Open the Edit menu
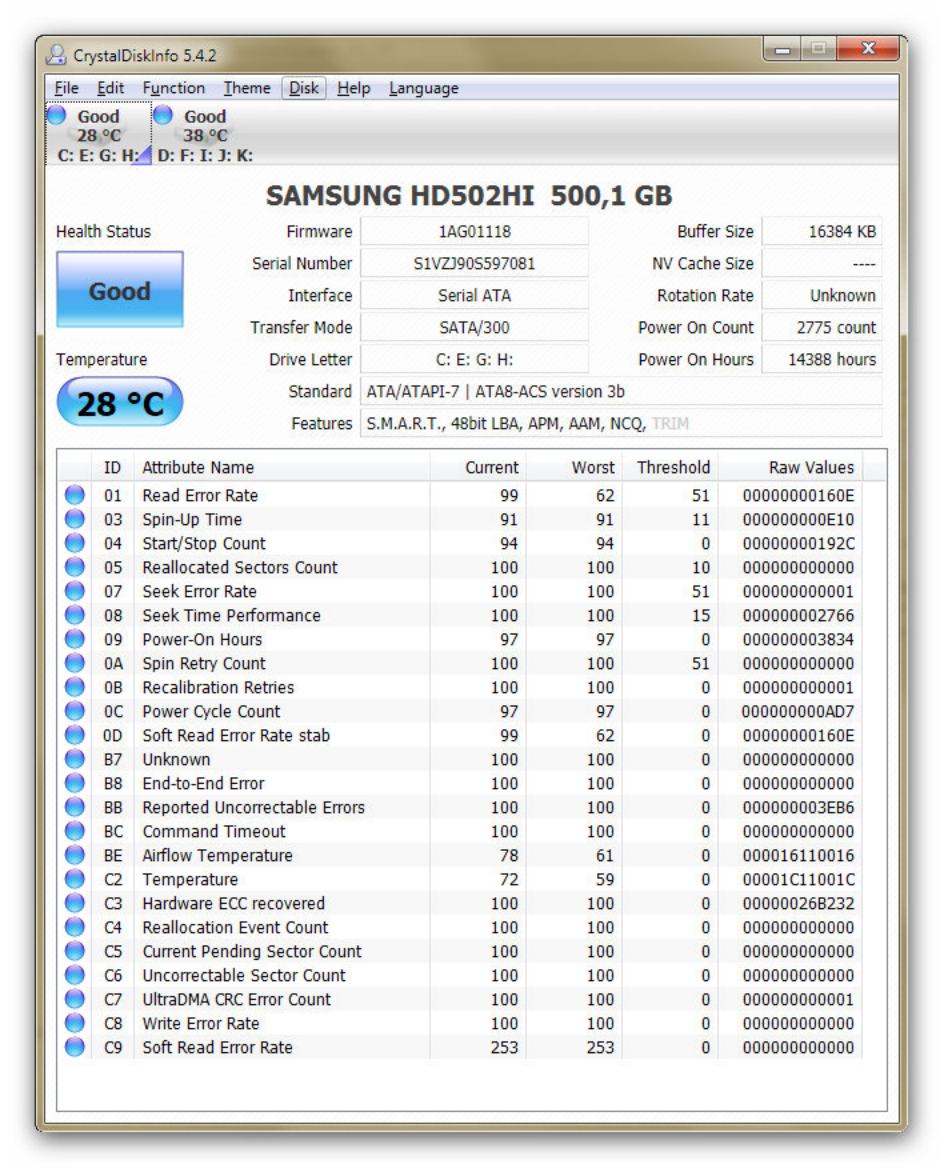 (x=110, y=88)
